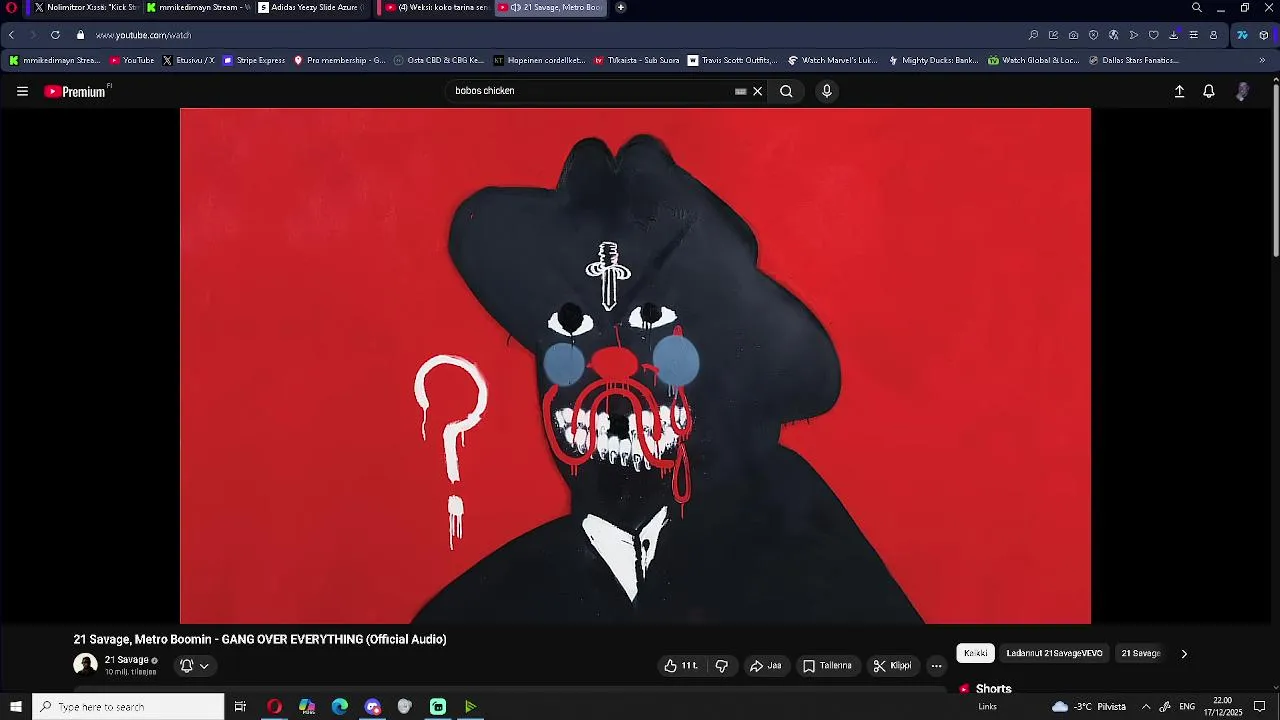Click the extensions cube icon
Screen dimensions: 1280x720
tap(1264, 35)
